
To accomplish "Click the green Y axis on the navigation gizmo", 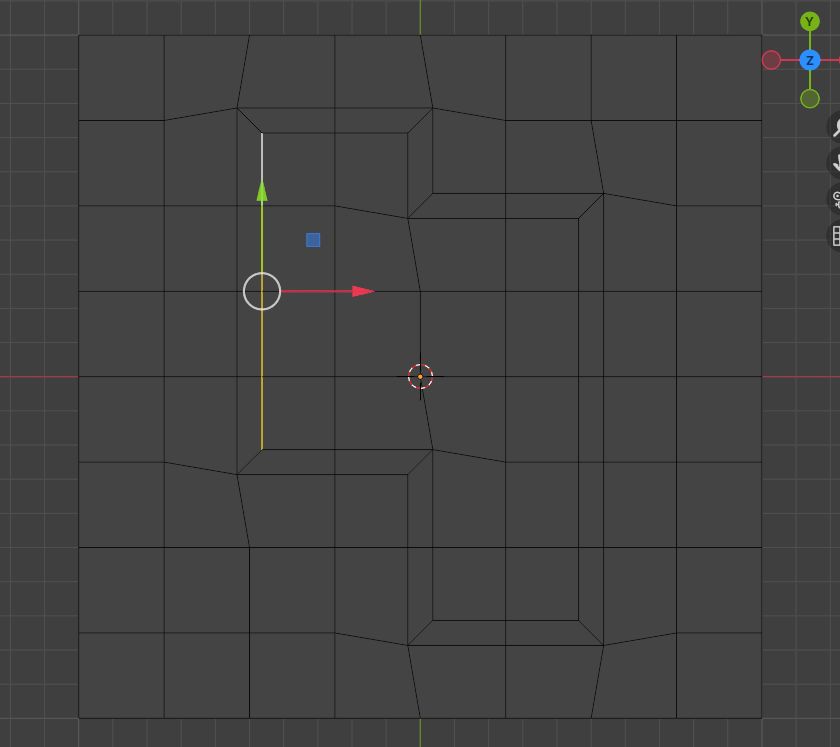I will point(809,22).
